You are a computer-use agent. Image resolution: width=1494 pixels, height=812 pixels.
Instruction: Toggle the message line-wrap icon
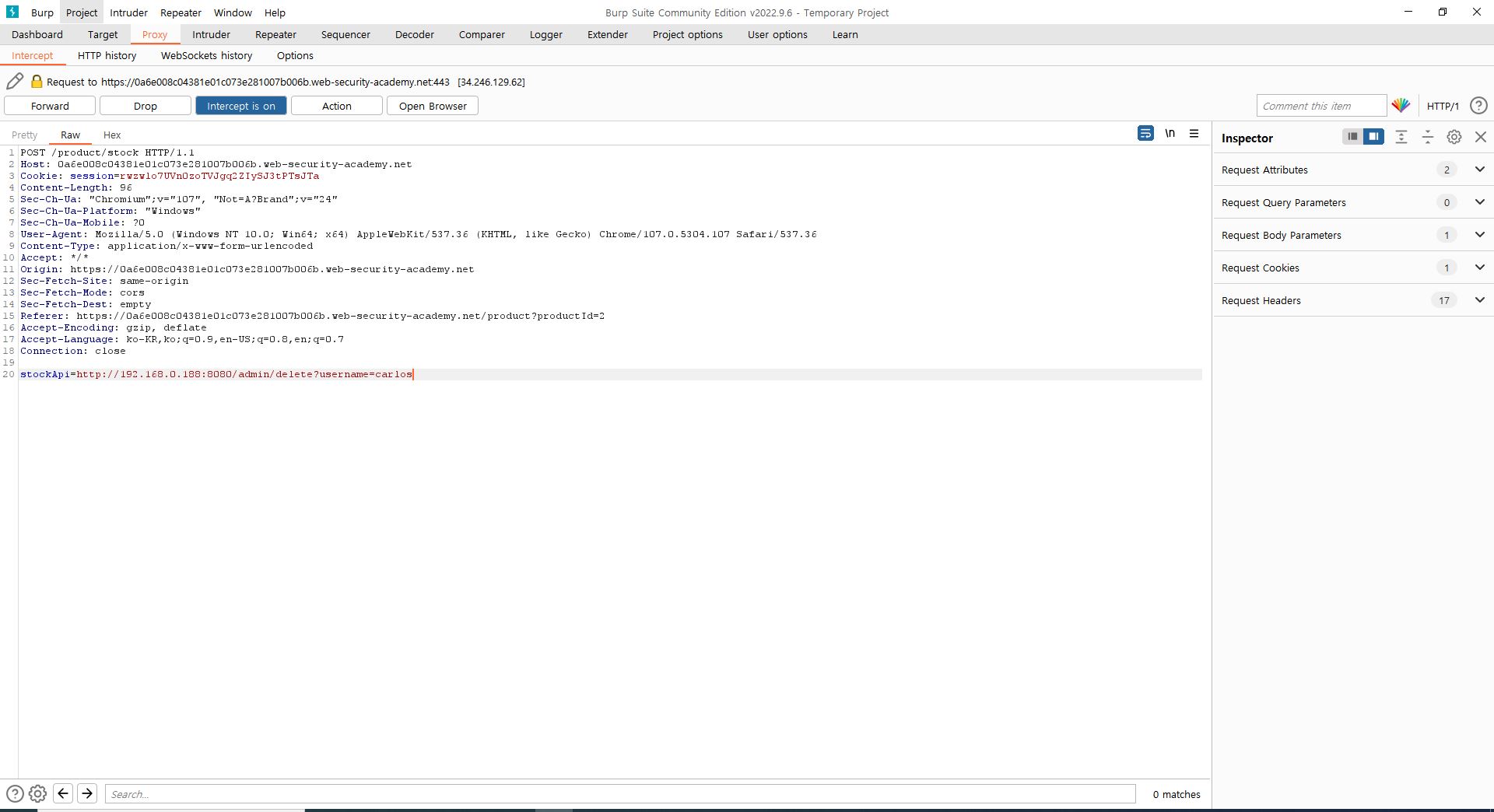coord(1145,134)
